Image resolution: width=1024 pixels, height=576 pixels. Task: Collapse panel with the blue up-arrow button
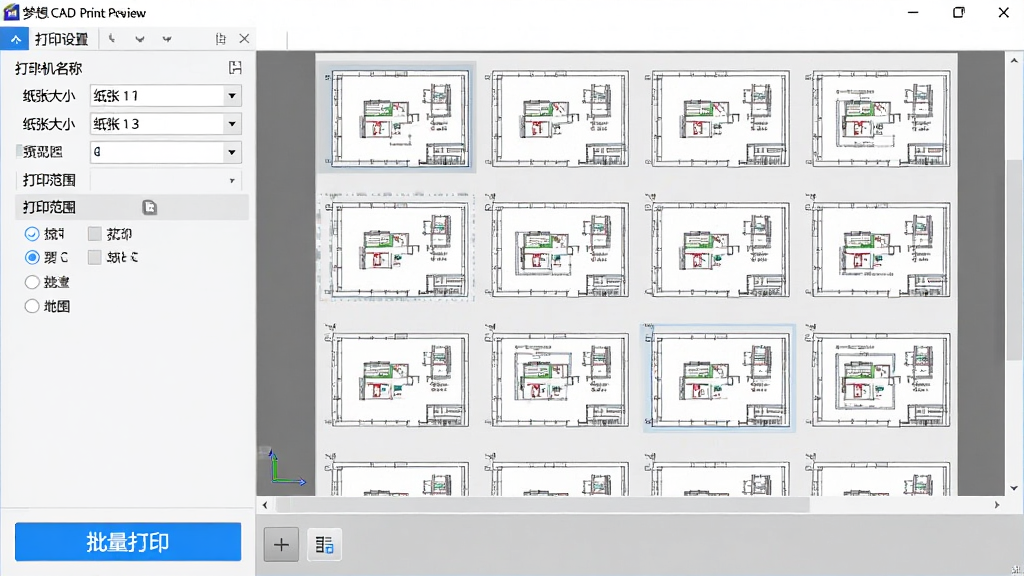point(15,39)
